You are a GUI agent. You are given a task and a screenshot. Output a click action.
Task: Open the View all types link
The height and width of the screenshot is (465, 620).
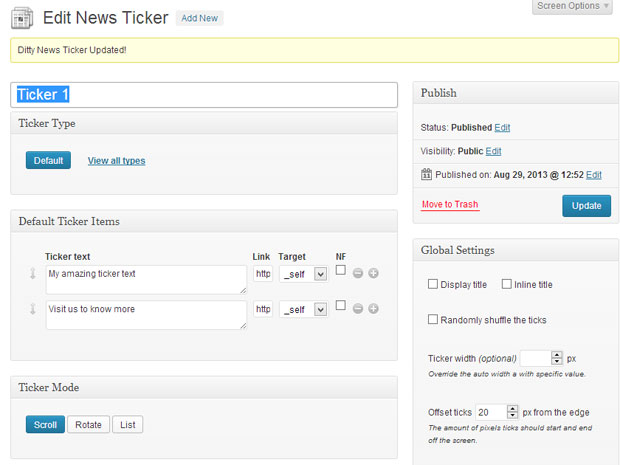[116, 161]
